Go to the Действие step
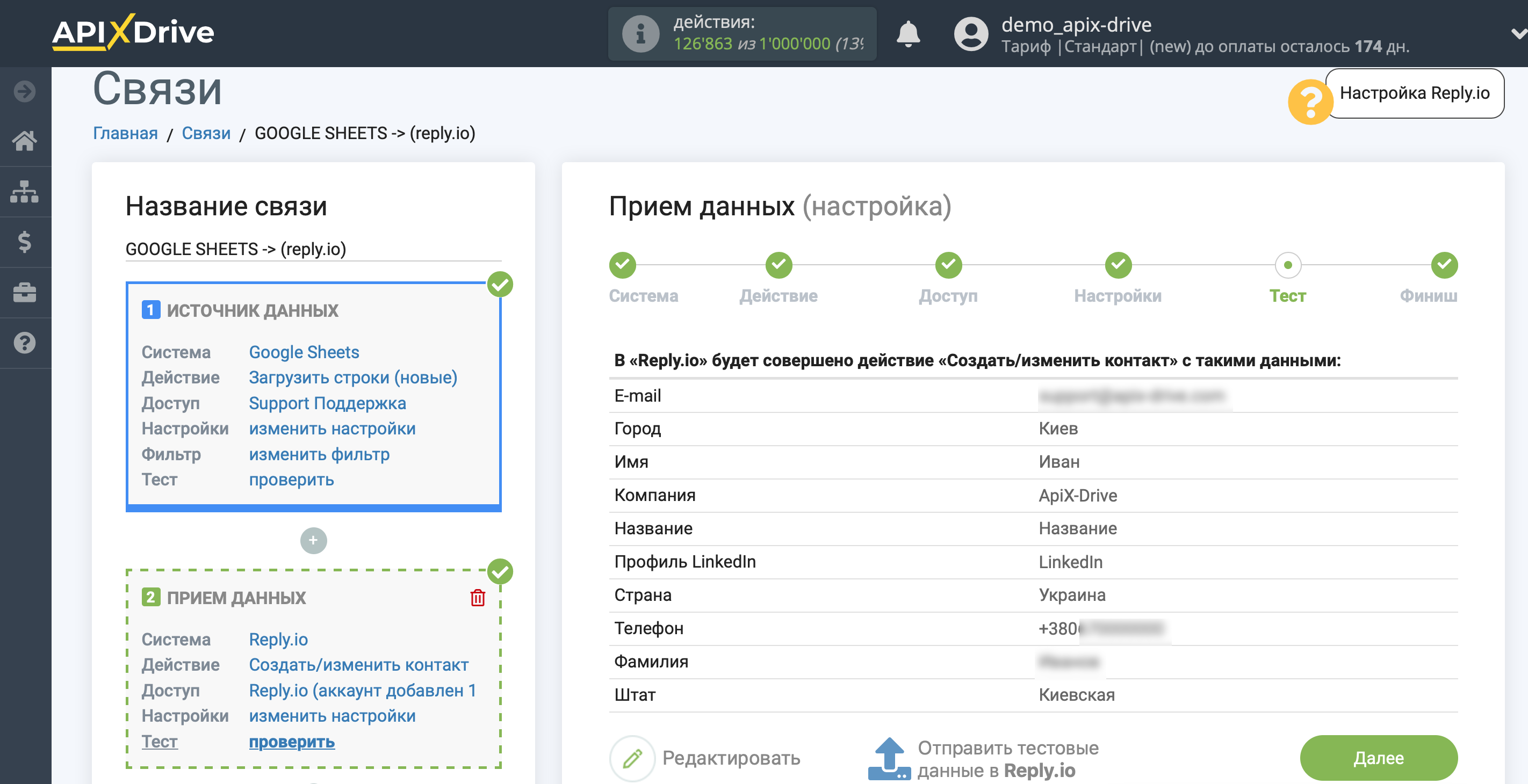 coord(779,265)
